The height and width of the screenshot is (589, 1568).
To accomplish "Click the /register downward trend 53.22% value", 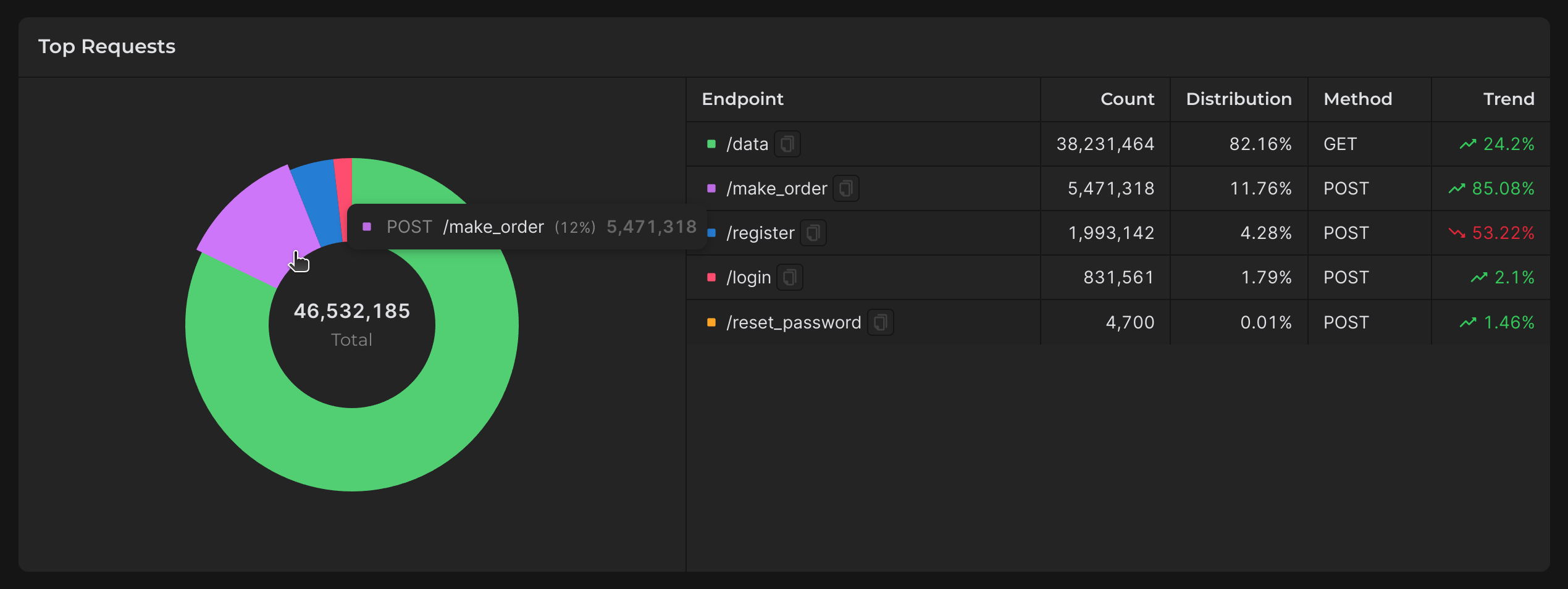I will pyautogui.click(x=1503, y=233).
